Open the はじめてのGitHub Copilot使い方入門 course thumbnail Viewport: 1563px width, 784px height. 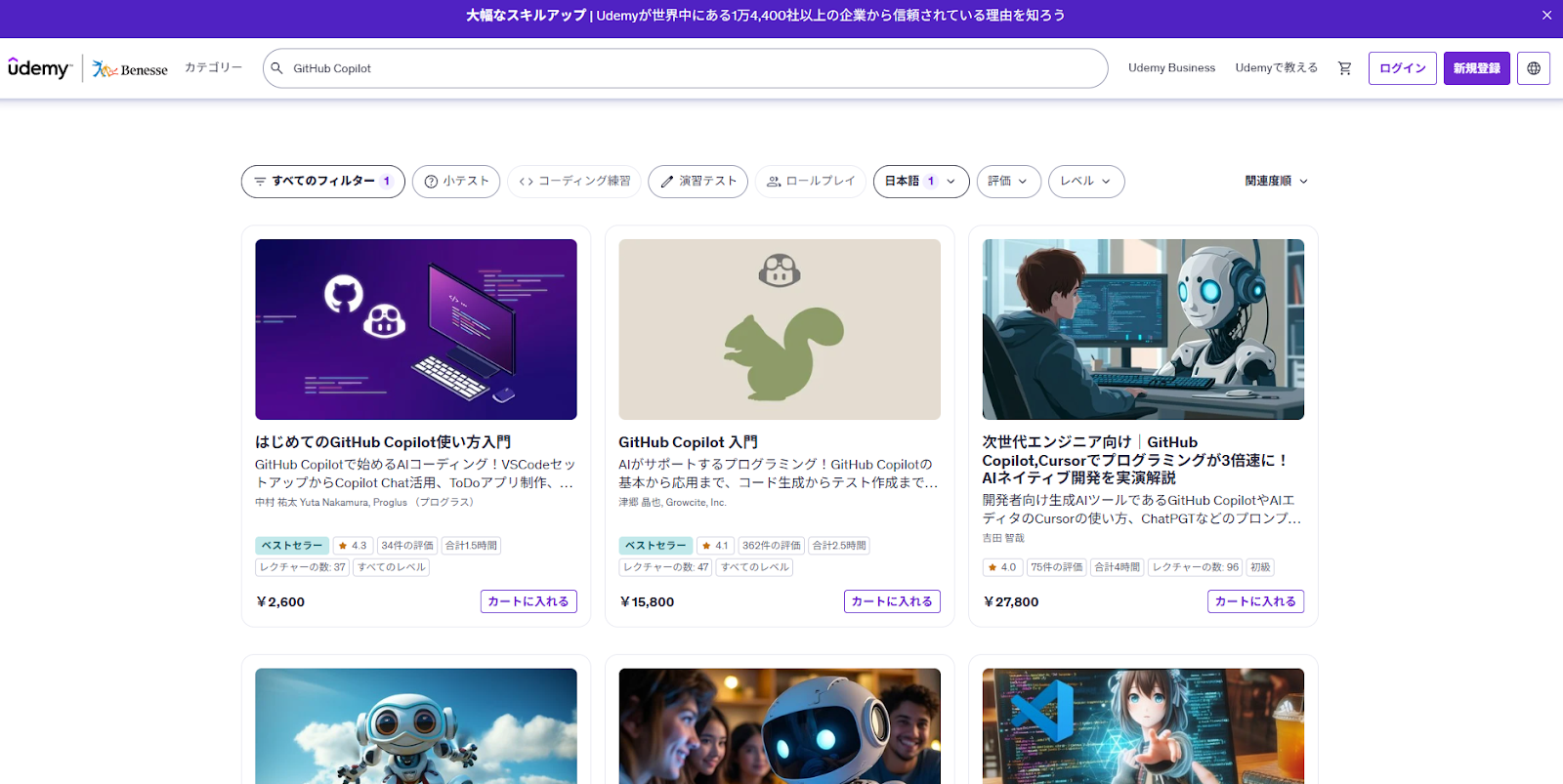416,329
